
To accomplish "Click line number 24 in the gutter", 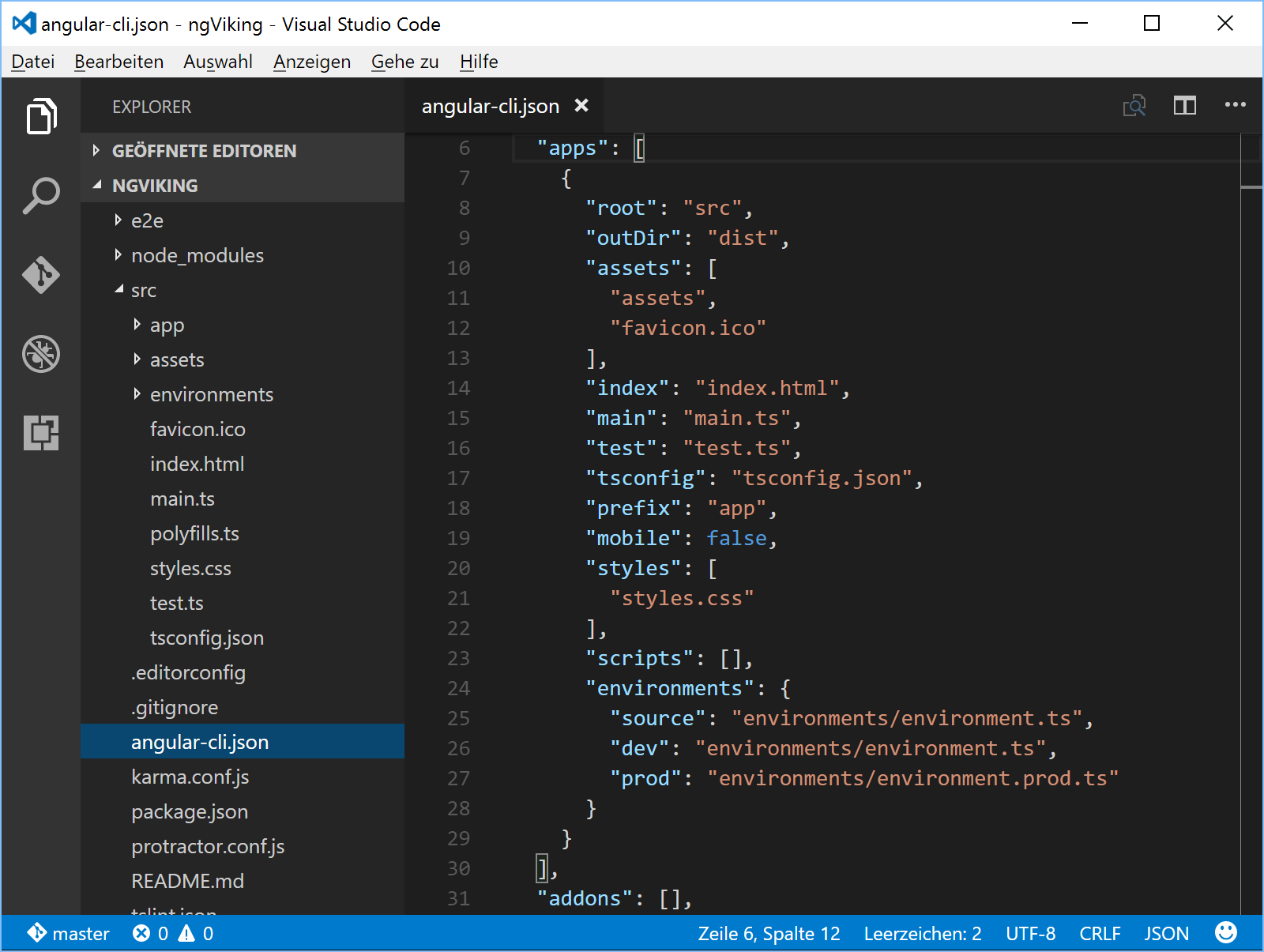I will (458, 688).
